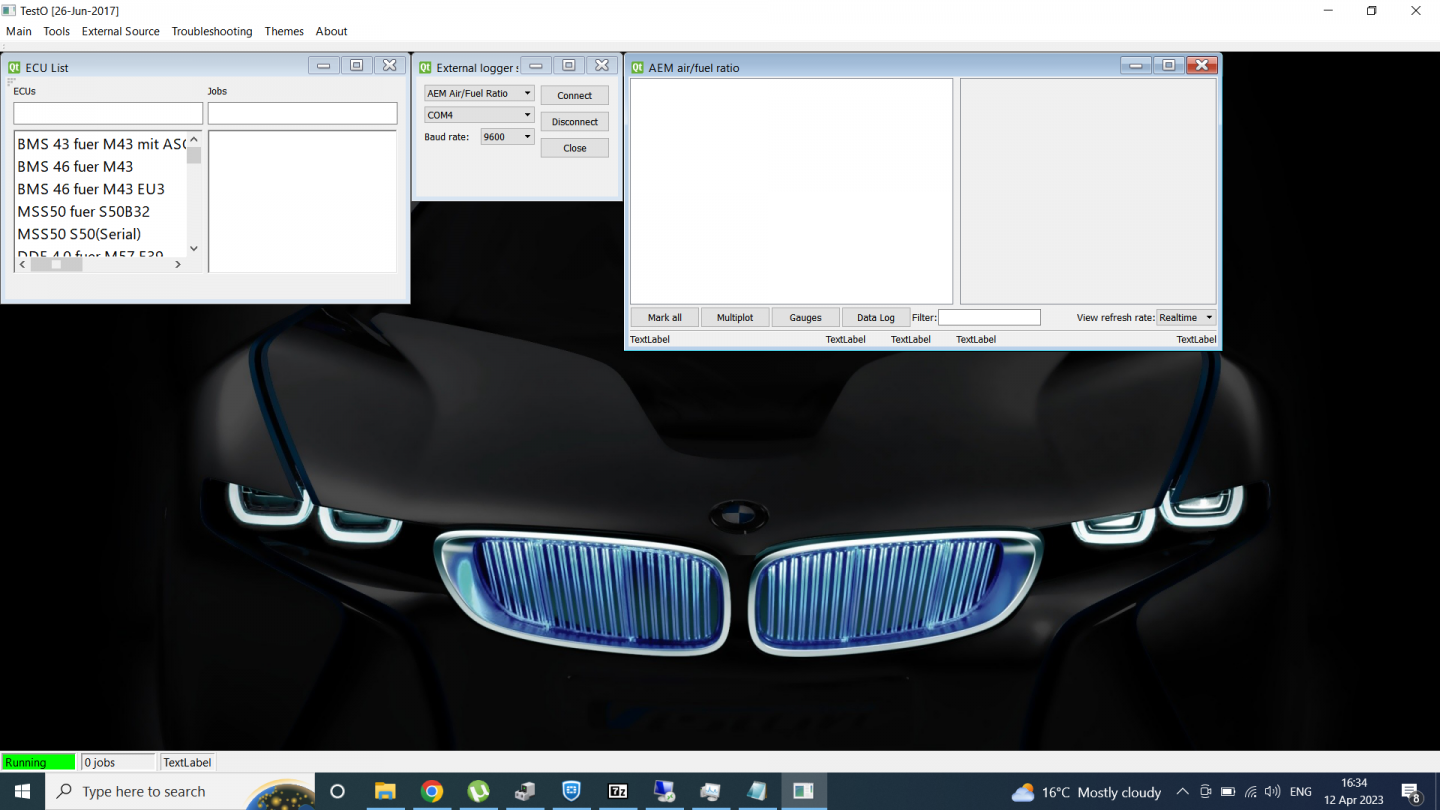Open the Main menu

[x=19, y=31]
